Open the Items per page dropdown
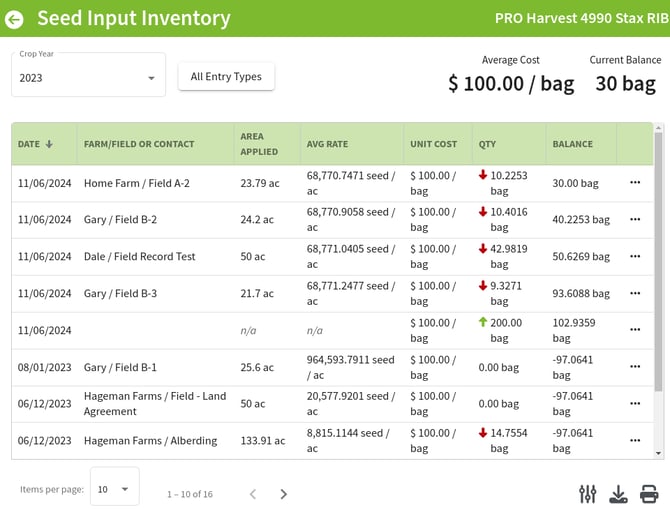 pyautogui.click(x=114, y=489)
